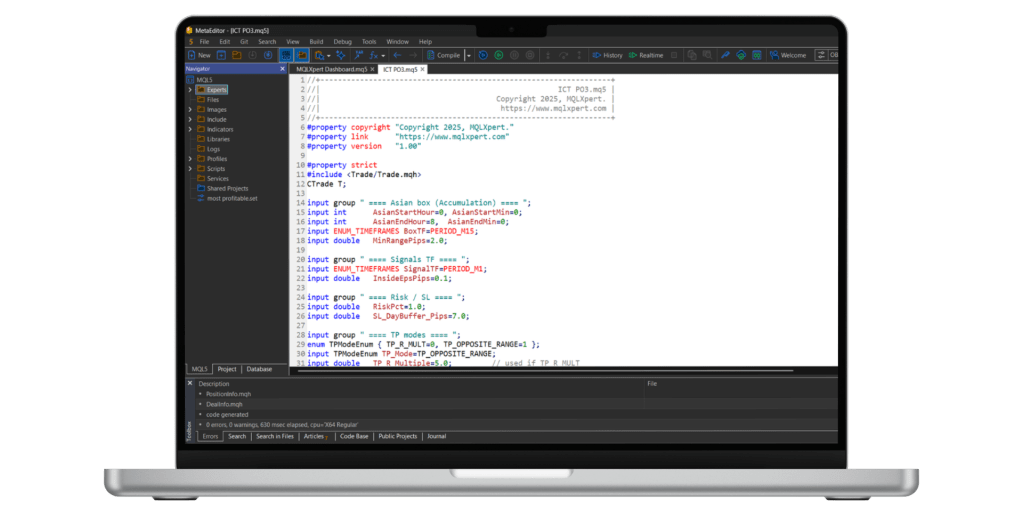Open the Compile options dropdown arrow

pos(468,55)
